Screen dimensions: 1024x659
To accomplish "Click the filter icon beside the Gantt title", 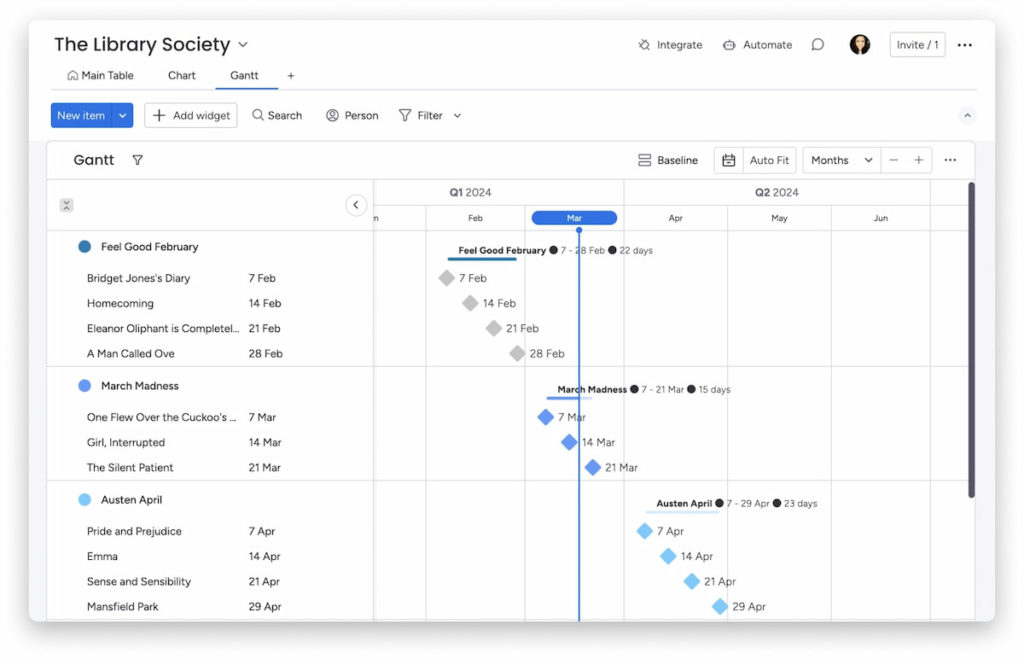I will coord(138,160).
